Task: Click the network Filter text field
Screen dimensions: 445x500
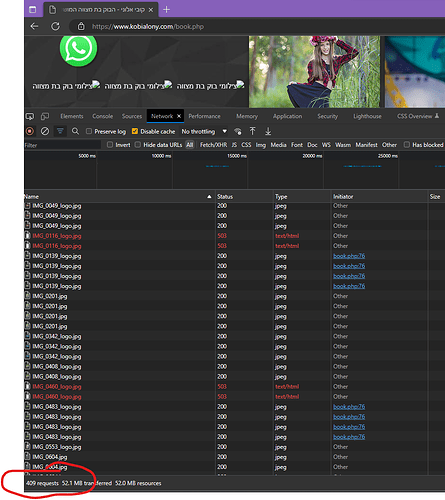Action: point(62,145)
